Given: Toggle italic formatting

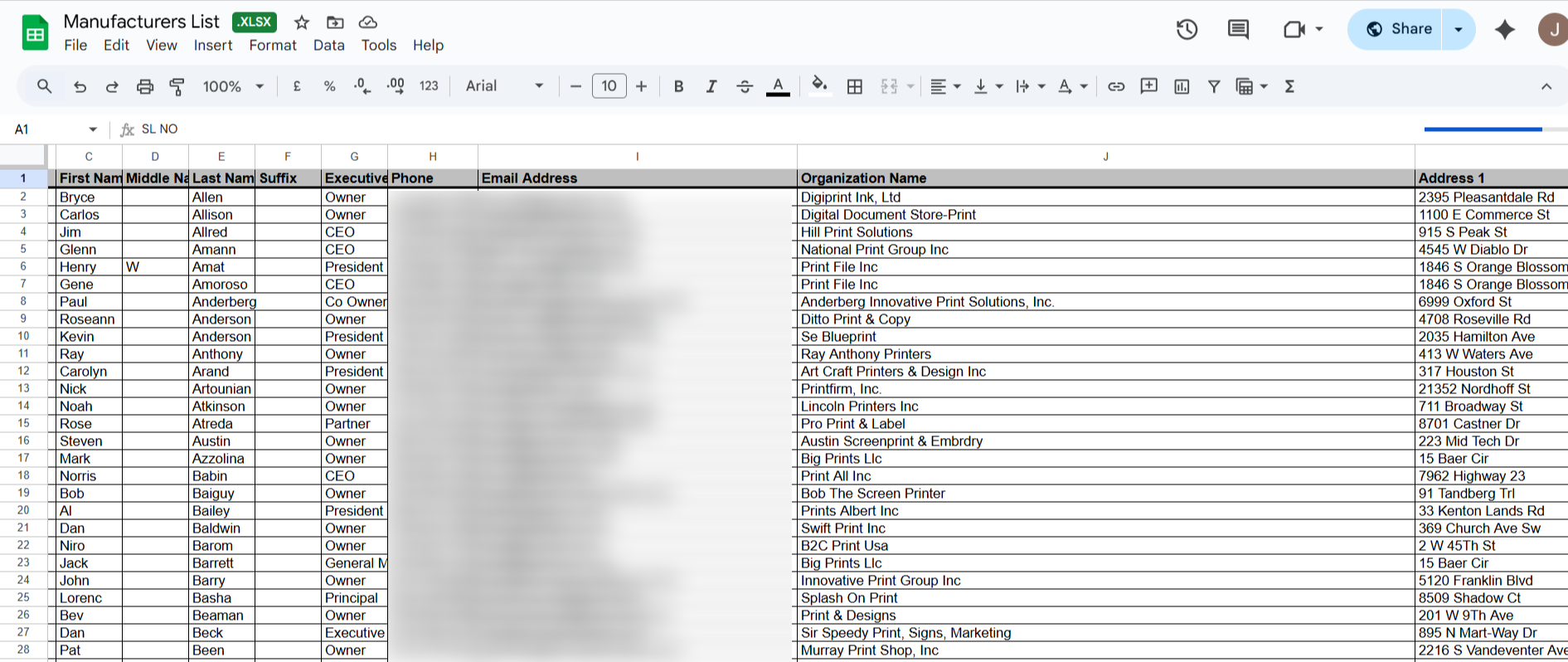Looking at the screenshot, I should point(711,86).
